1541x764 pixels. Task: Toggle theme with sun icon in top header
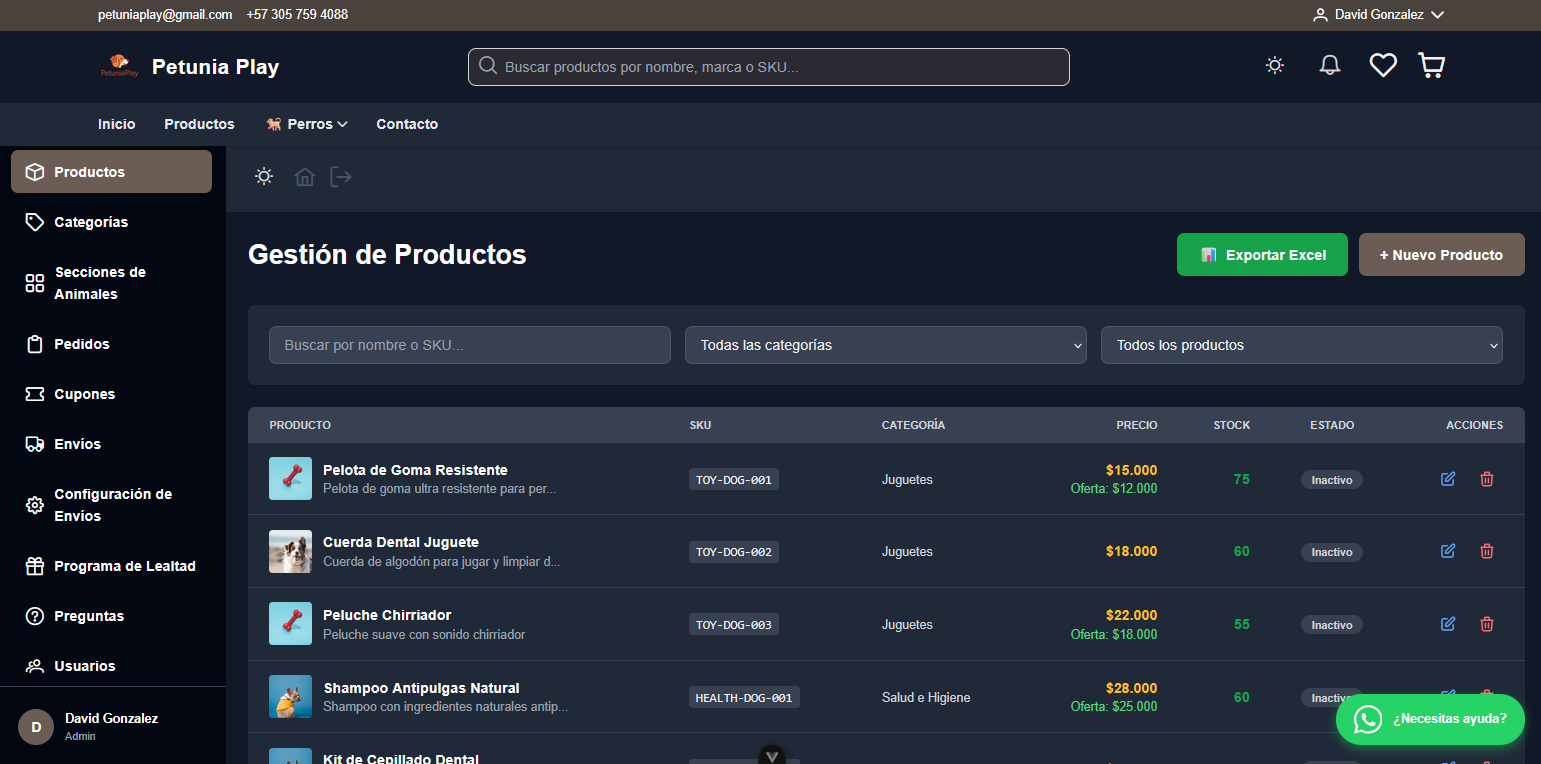tap(1274, 66)
